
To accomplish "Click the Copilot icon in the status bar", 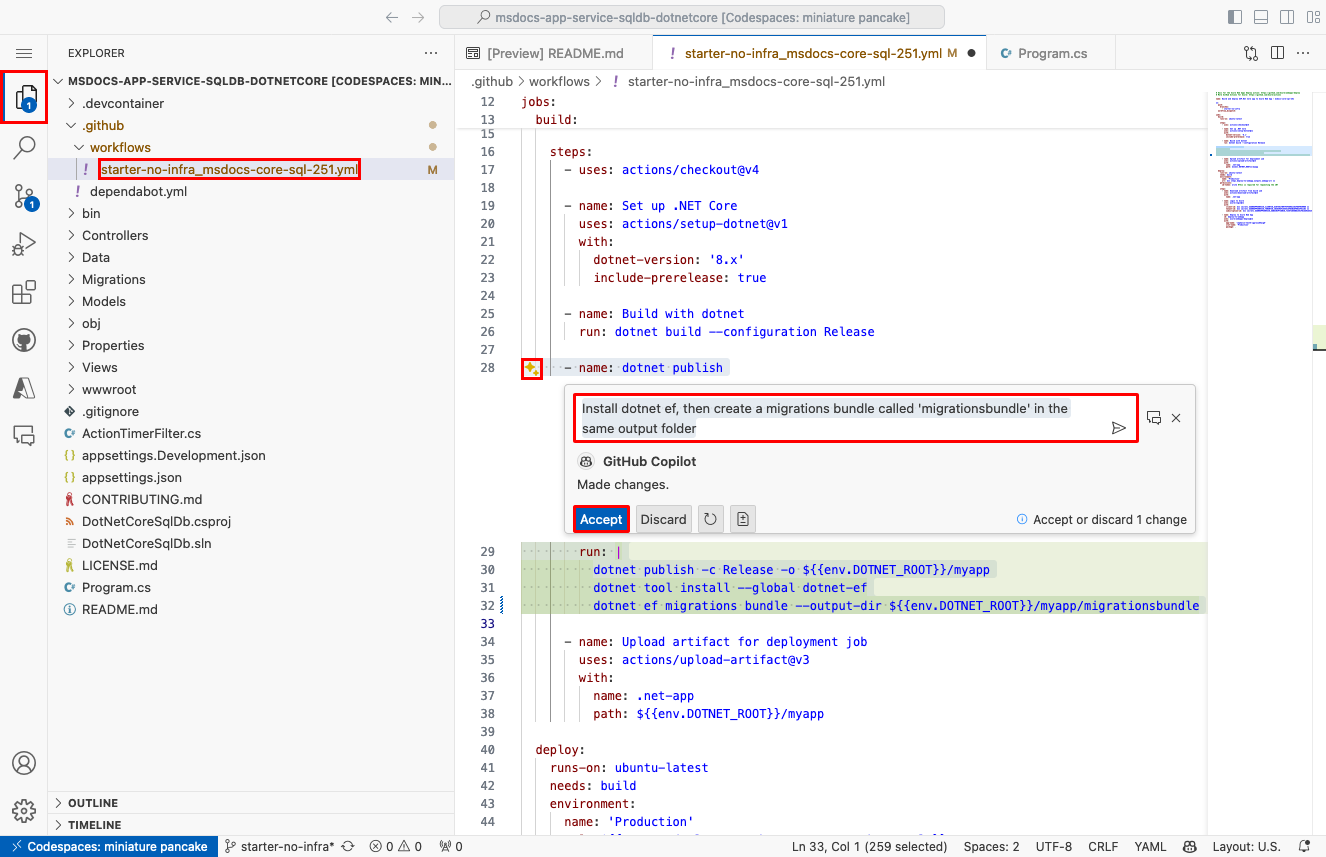I will (1189, 846).
